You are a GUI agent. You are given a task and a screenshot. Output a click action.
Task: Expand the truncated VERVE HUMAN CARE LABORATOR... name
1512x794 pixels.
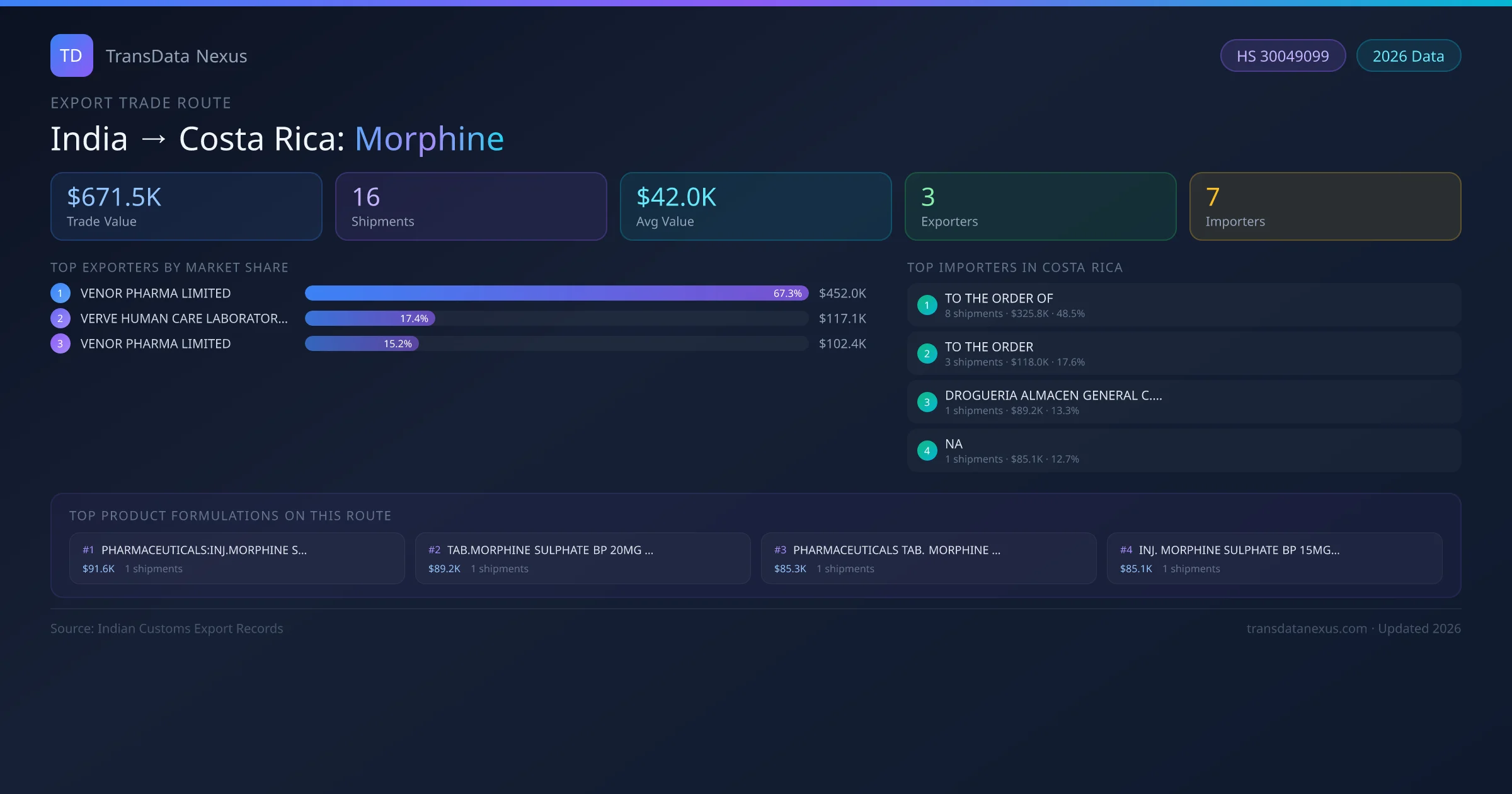pos(184,318)
